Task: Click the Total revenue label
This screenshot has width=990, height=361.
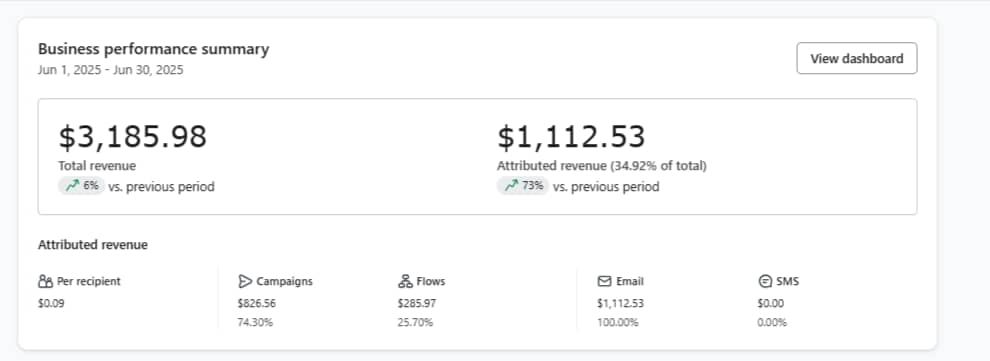Action: (x=97, y=166)
